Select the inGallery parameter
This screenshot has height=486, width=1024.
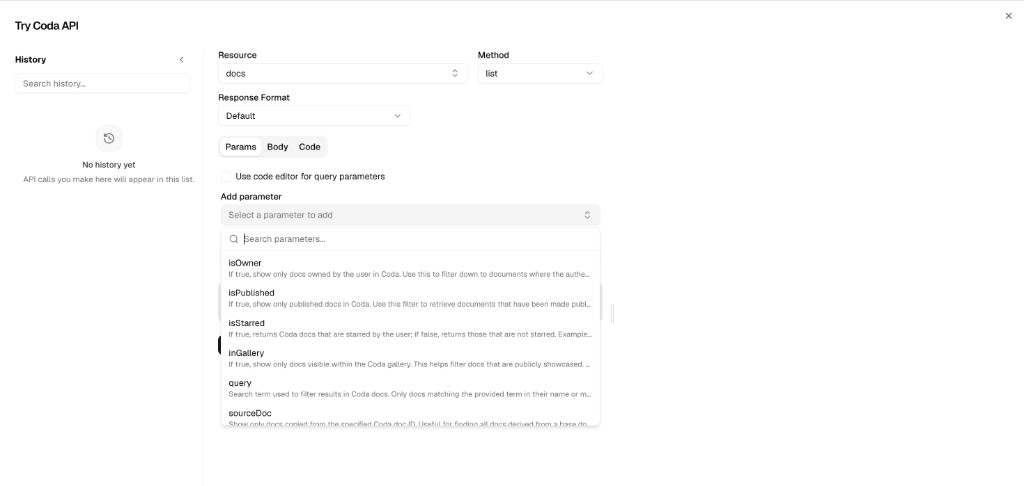pos(410,358)
